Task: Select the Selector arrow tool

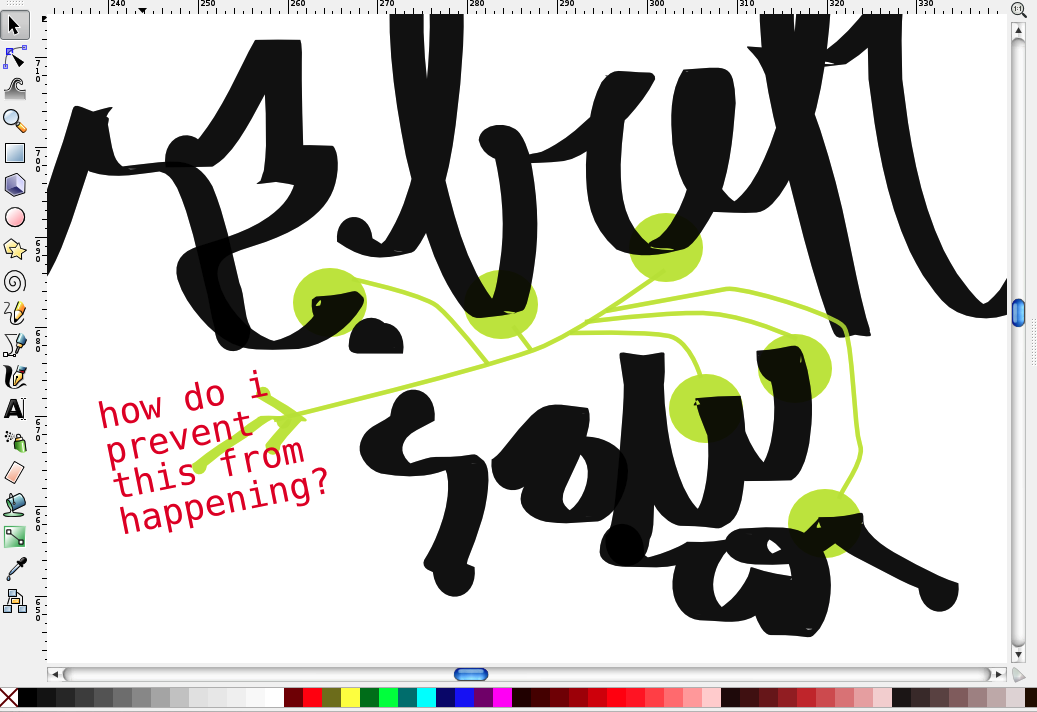Action: pyautogui.click(x=14, y=25)
